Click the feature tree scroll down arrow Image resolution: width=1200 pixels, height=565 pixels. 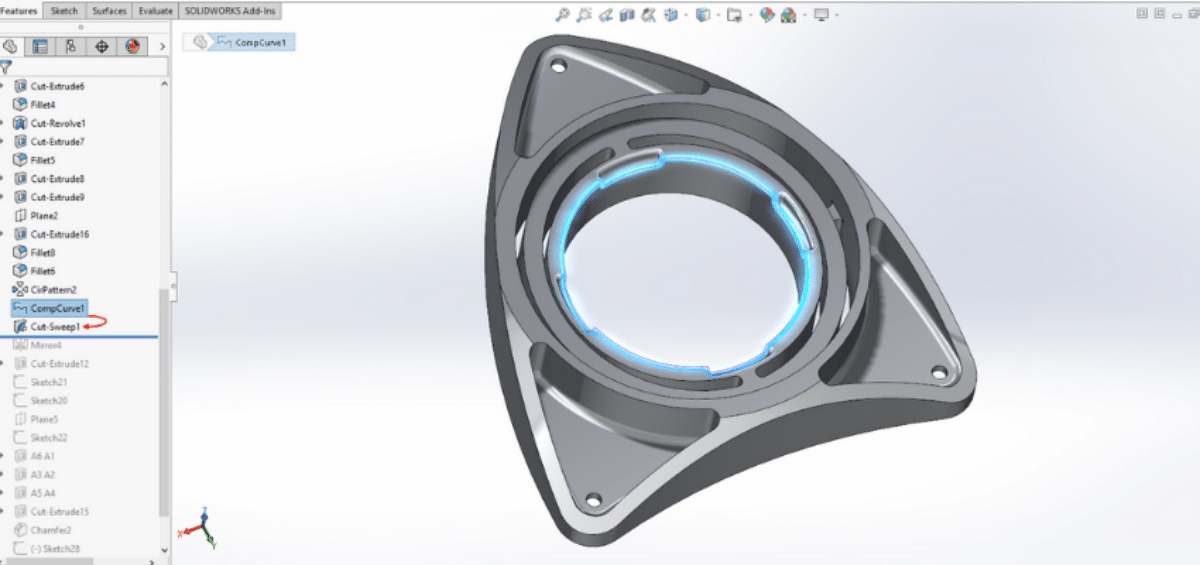(x=165, y=549)
